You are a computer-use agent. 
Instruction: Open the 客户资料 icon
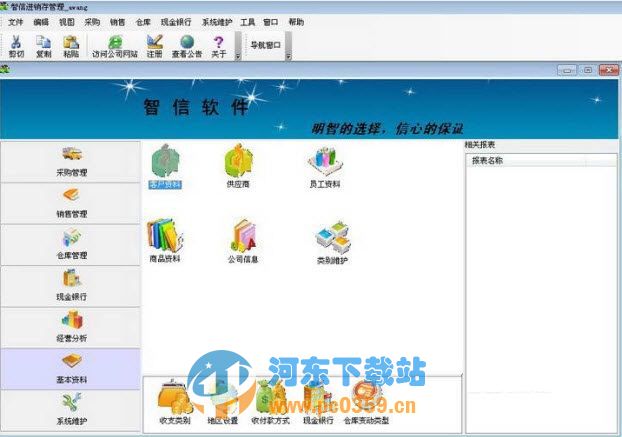(x=165, y=166)
